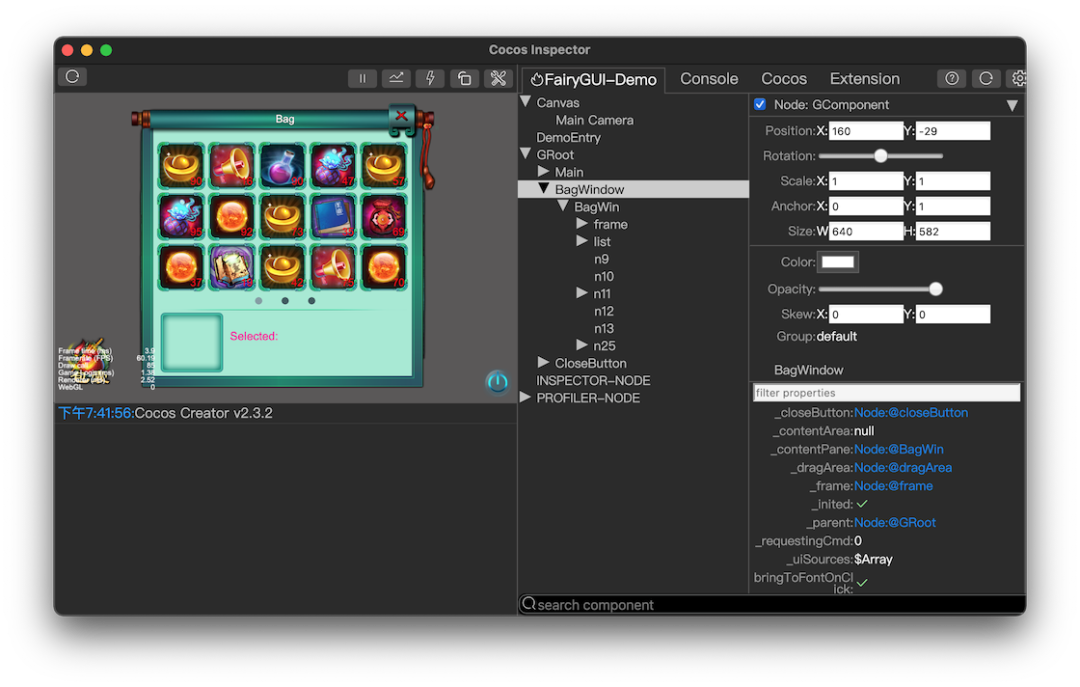Click the blue power button in preview
The width and height of the screenshot is (1080, 687).
[x=497, y=382]
